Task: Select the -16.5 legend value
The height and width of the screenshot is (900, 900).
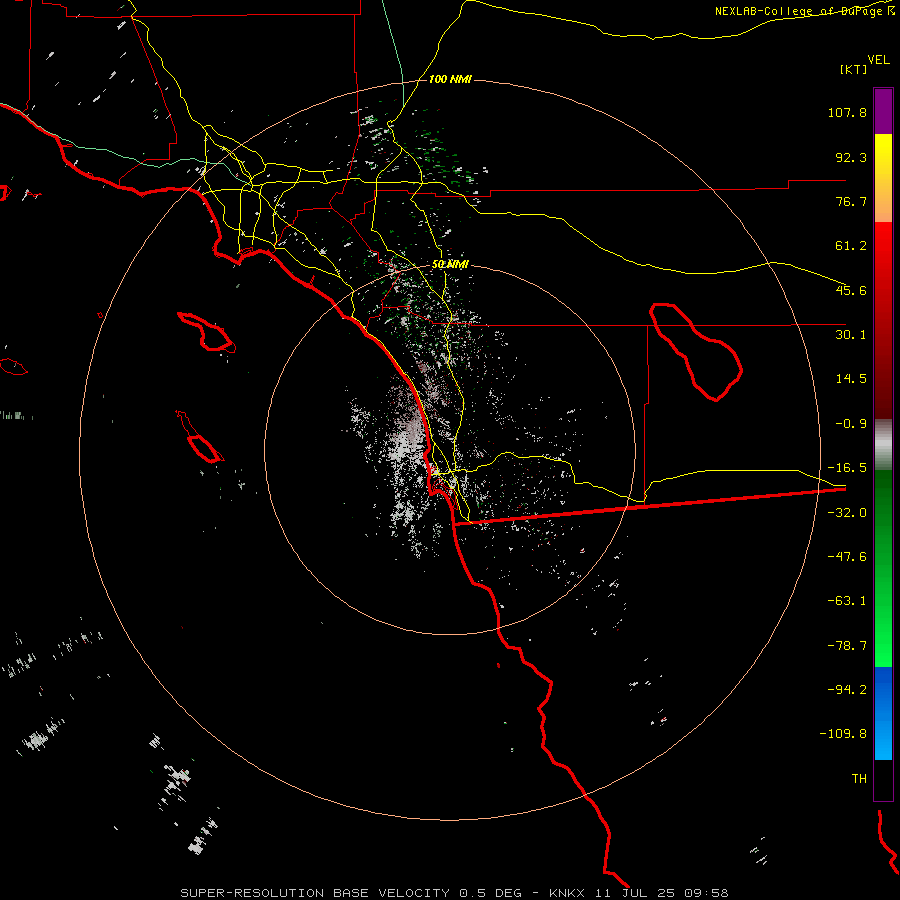Action: [x=847, y=468]
